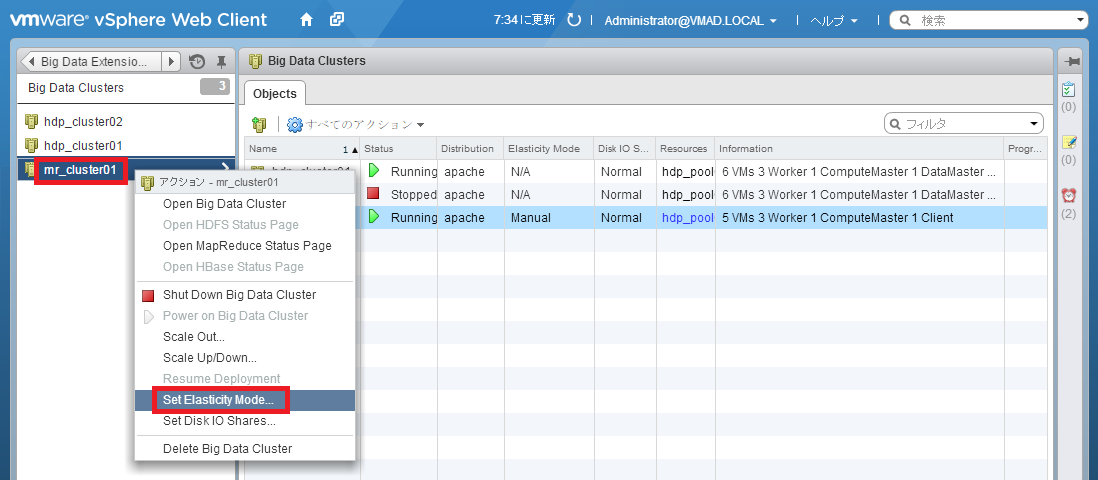Choose Open Big Data Cluster
This screenshot has width=1098, height=480.
click(224, 204)
